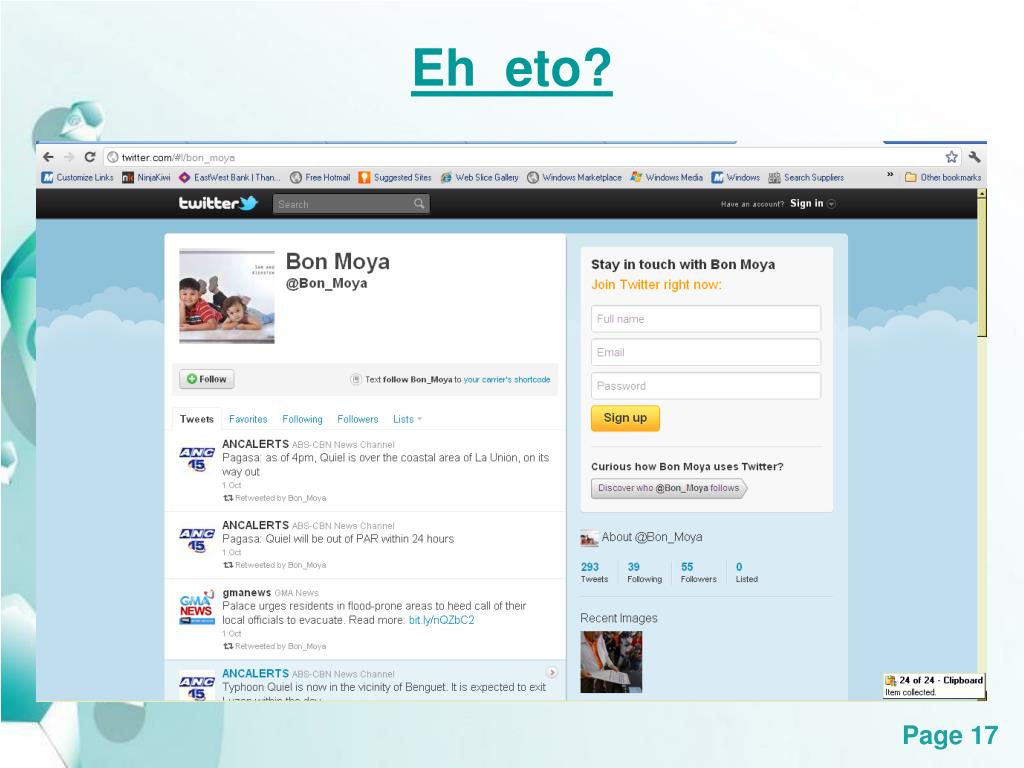Open the 55 Followers count
The width and height of the screenshot is (1024, 768).
[698, 572]
